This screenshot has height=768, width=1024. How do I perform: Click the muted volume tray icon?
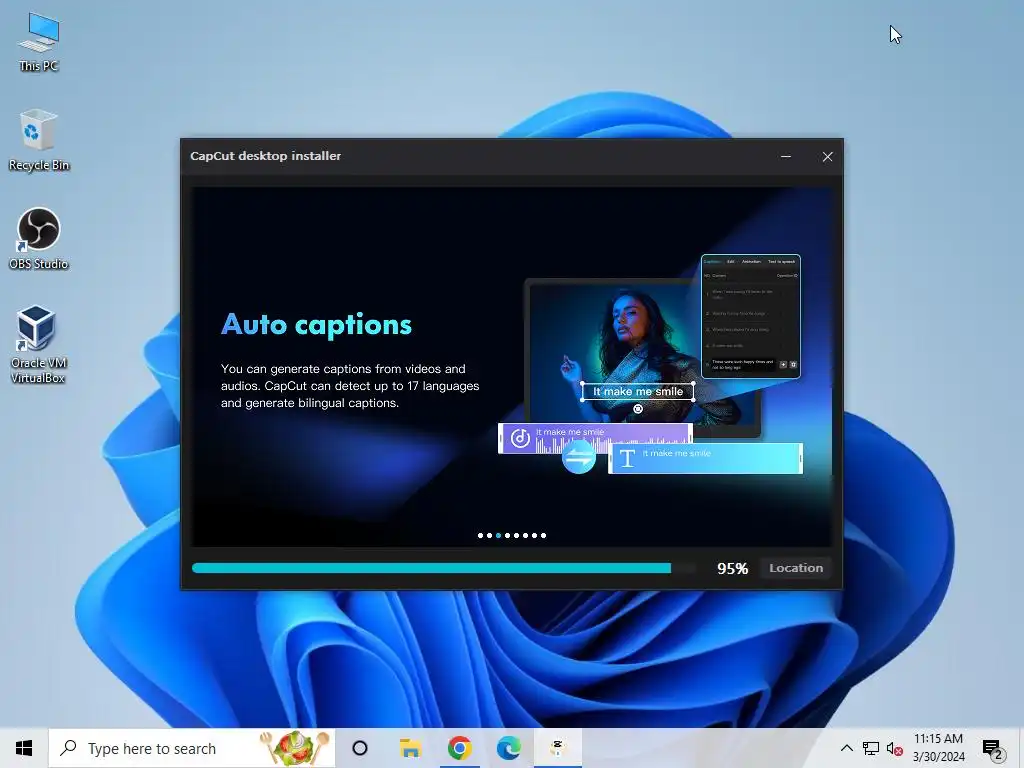click(895, 749)
